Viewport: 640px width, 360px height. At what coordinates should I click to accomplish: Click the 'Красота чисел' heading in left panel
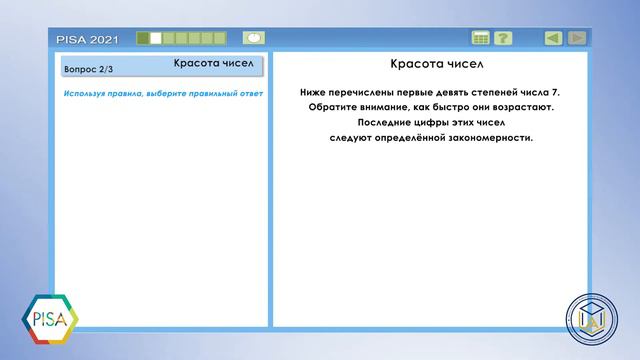213,63
